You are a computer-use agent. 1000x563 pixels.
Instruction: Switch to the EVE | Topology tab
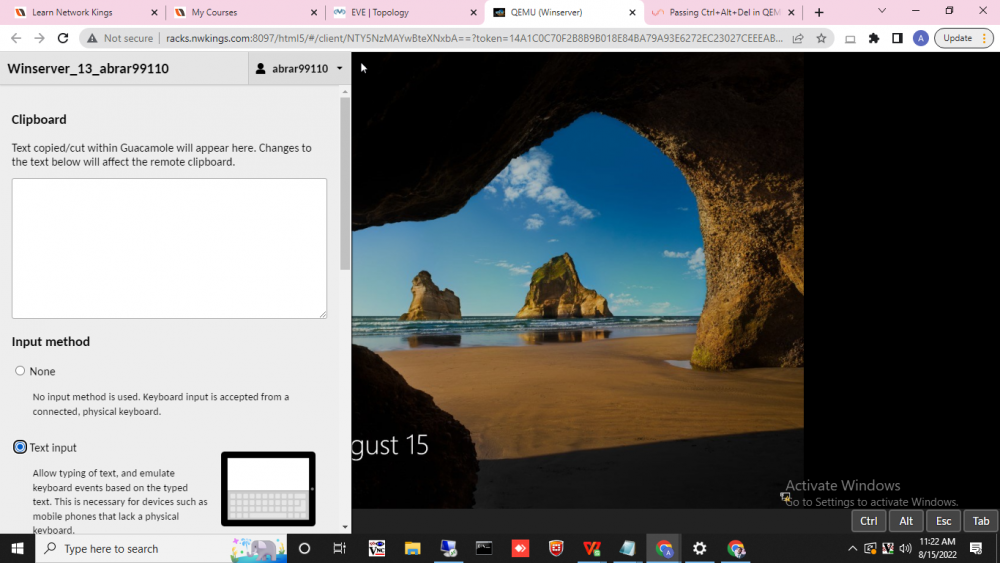click(405, 12)
